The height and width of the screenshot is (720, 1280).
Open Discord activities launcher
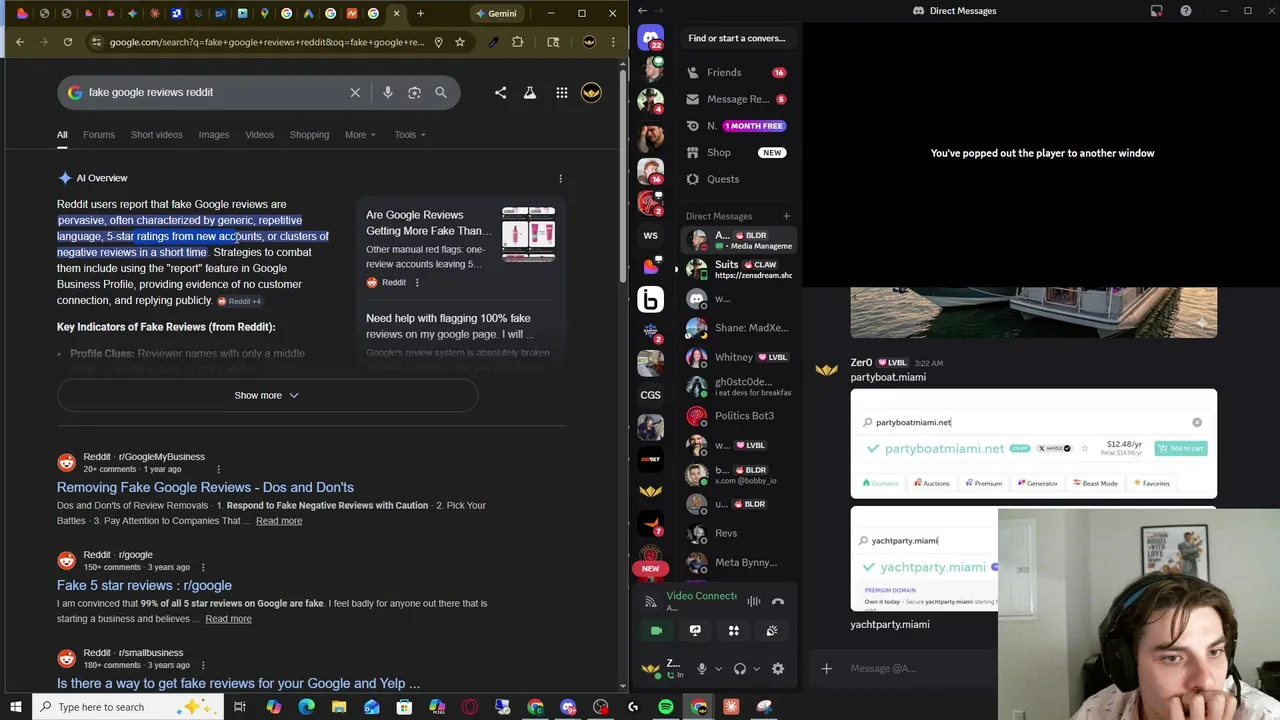click(x=733, y=631)
